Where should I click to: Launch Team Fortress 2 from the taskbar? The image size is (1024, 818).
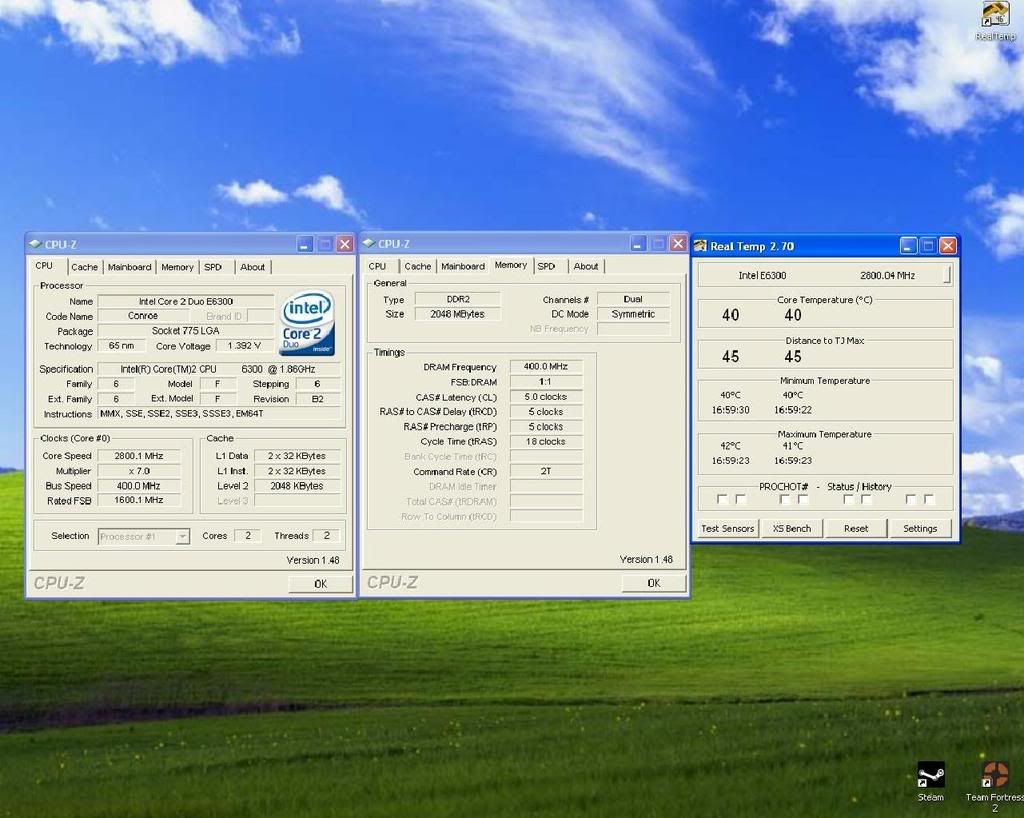click(994, 776)
